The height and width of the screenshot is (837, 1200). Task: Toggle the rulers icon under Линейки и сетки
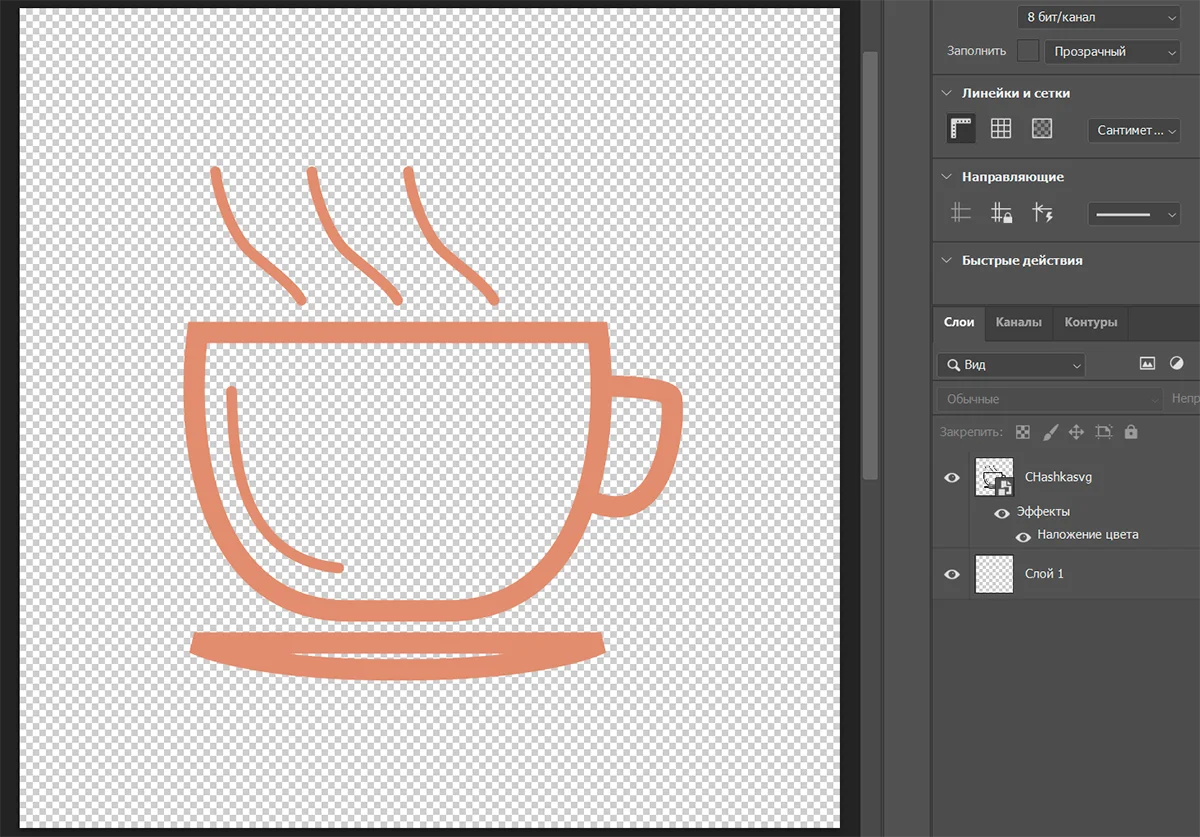[961, 129]
